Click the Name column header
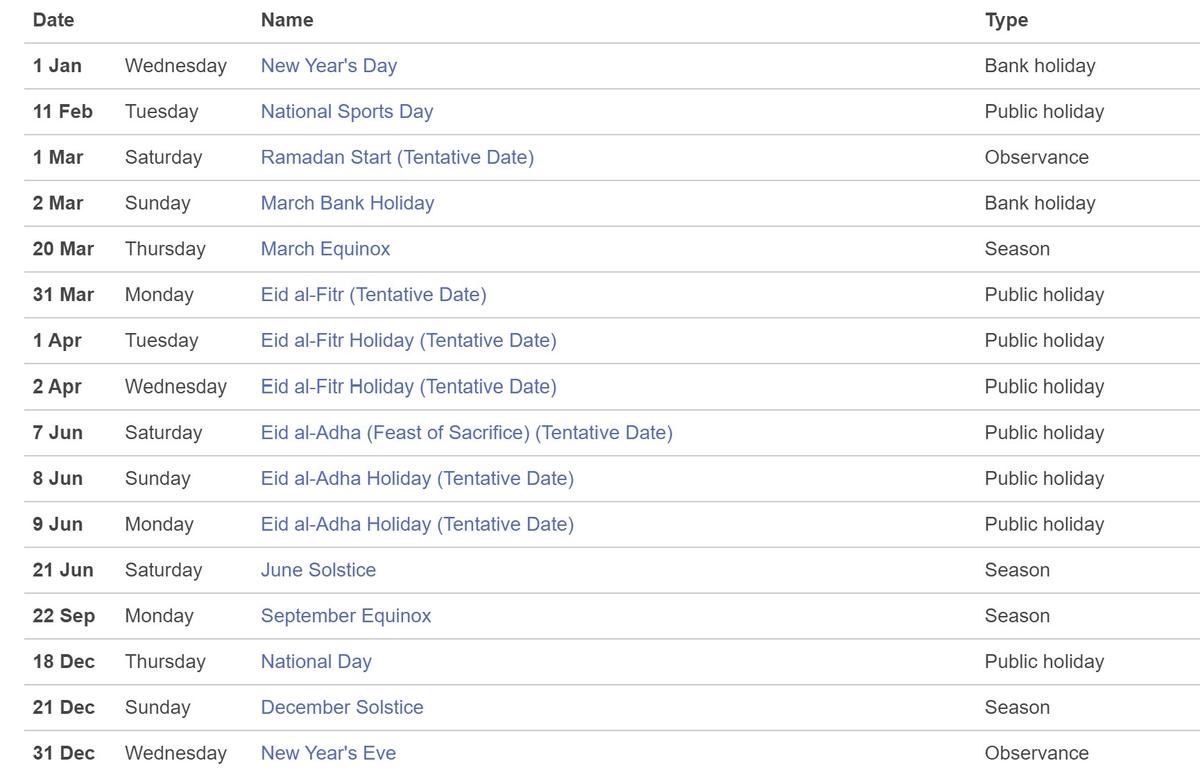 287,20
